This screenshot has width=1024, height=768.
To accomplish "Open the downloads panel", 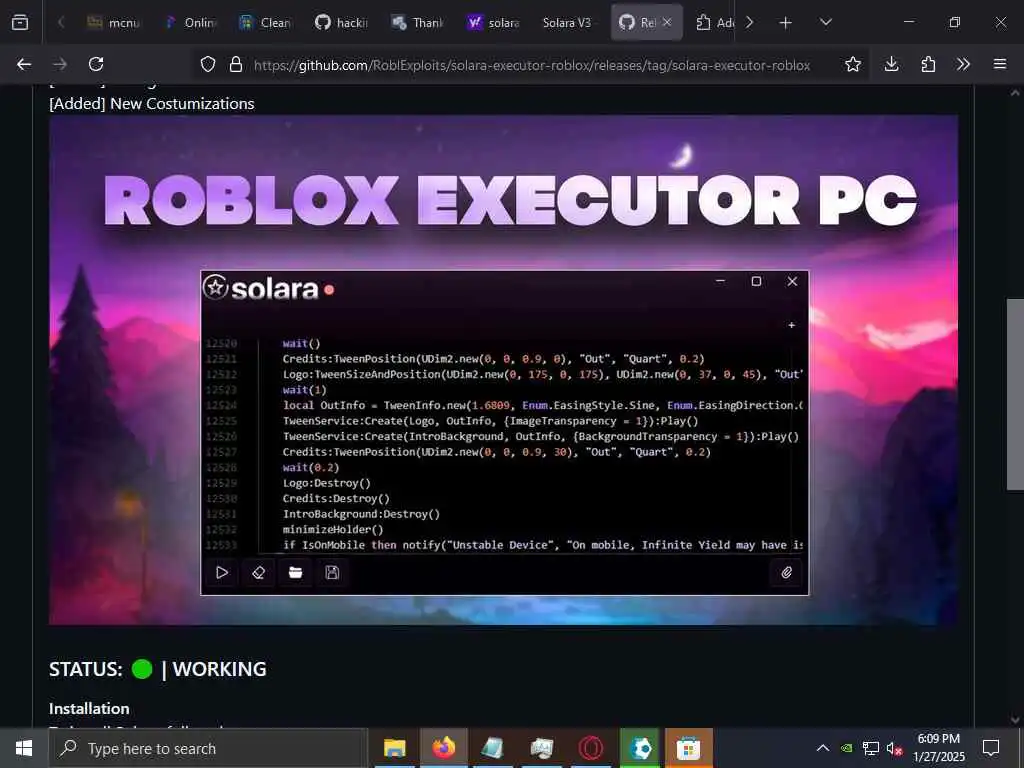I will pyautogui.click(x=891, y=64).
